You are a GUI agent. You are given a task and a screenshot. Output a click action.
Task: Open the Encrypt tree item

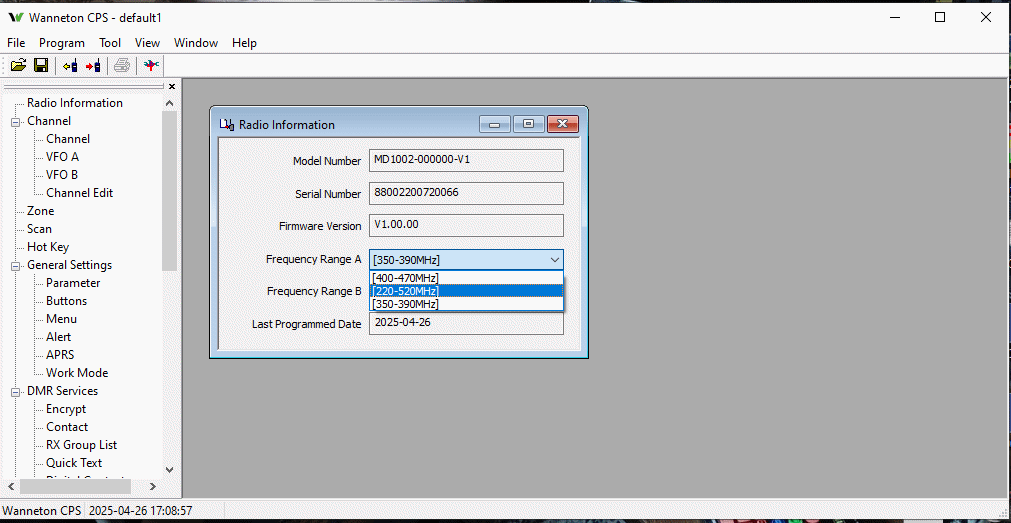click(66, 410)
